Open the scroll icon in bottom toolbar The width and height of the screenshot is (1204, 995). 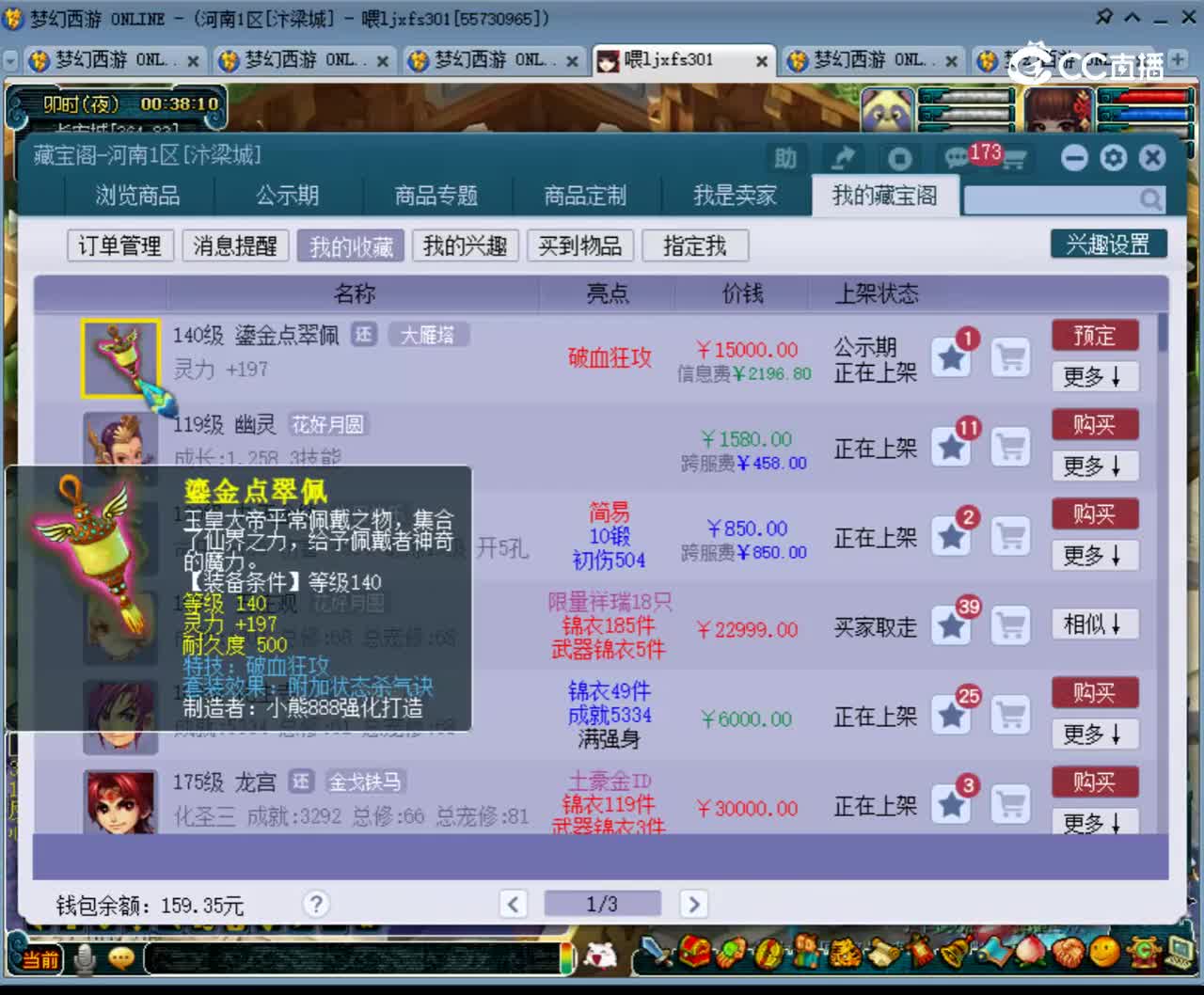point(881,953)
